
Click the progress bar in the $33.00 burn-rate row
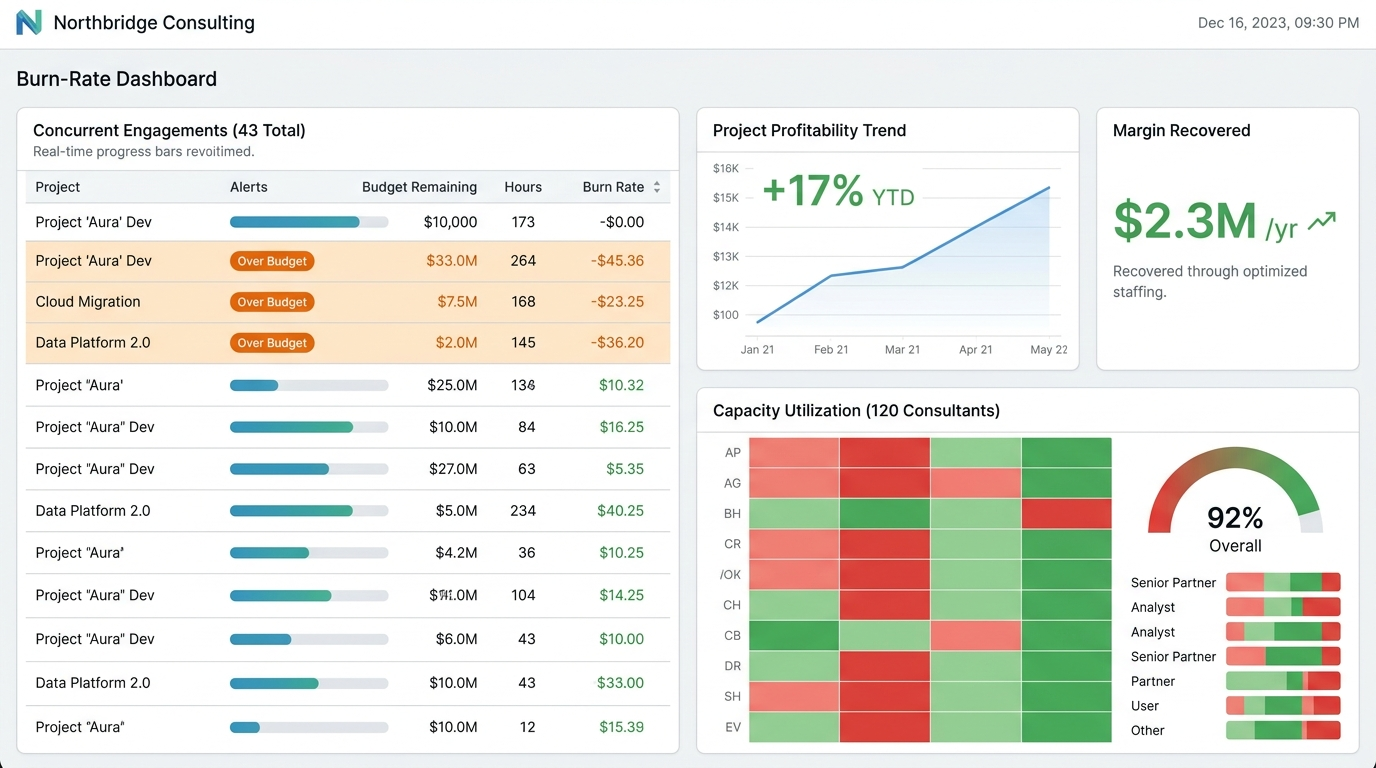[x=309, y=683]
